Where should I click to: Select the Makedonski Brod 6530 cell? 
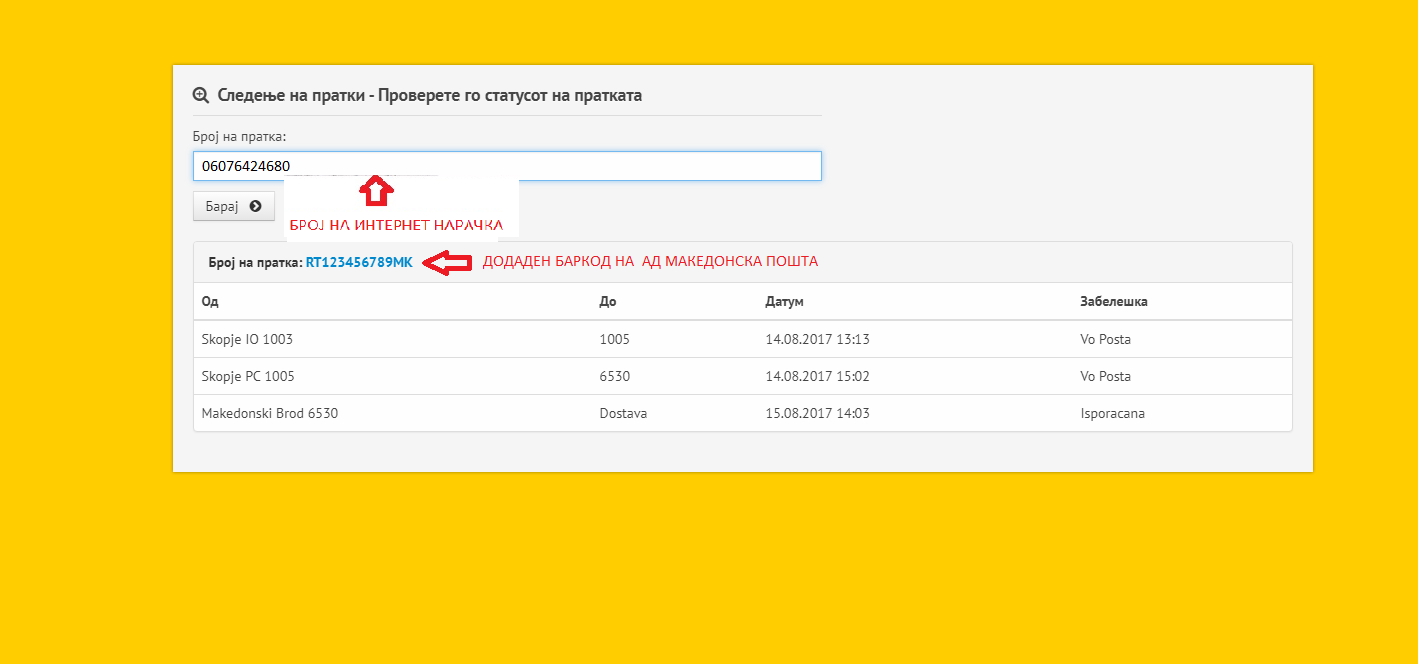(x=270, y=413)
